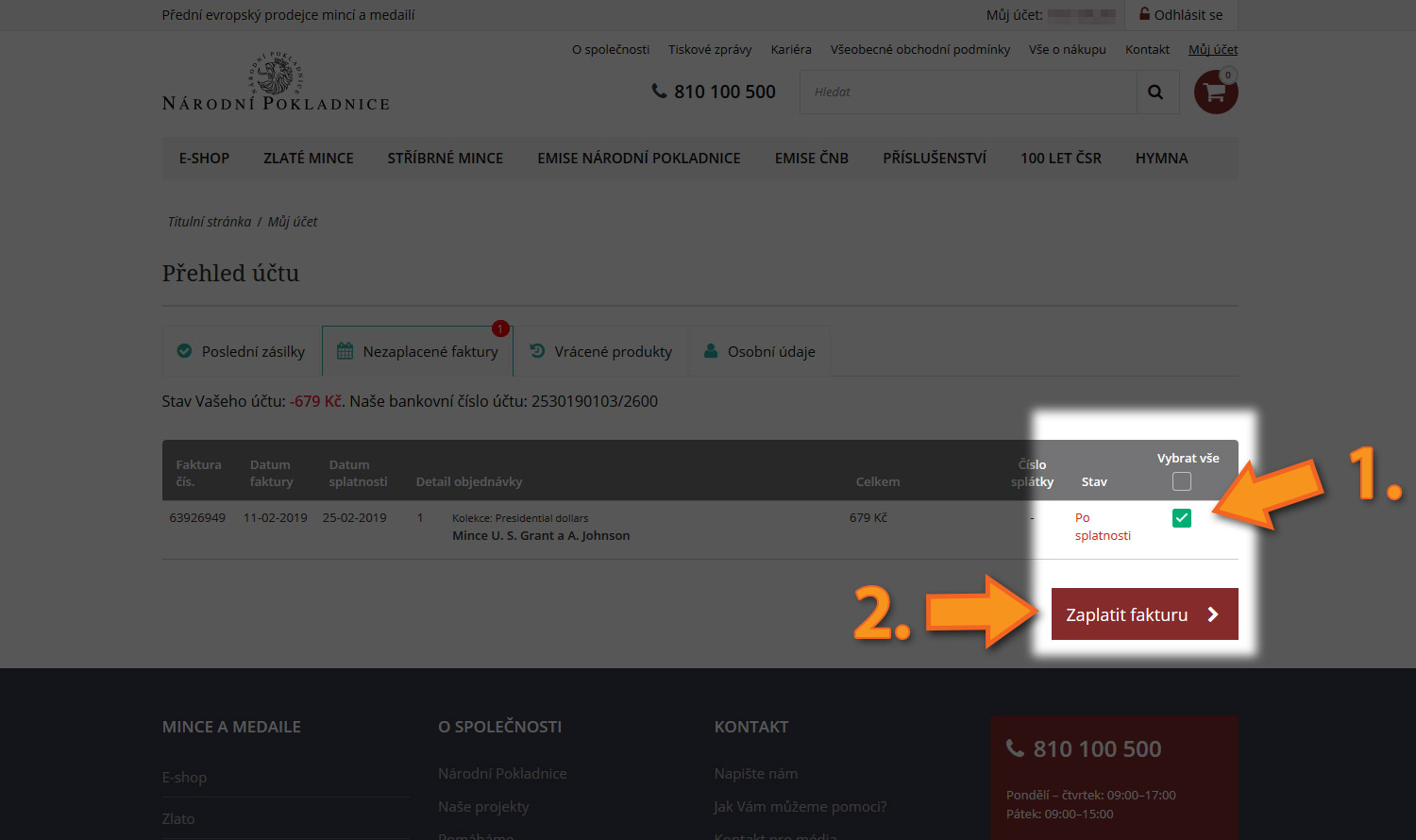Click the footer phone icon by 810 100 500
Image resolution: width=1416 pixels, height=840 pixels.
(x=1016, y=748)
